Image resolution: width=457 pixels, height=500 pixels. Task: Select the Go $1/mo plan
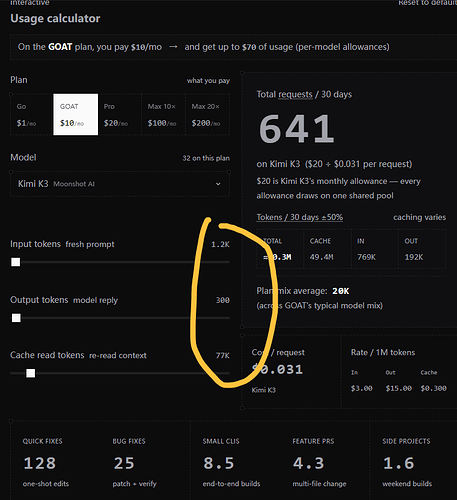(32, 114)
